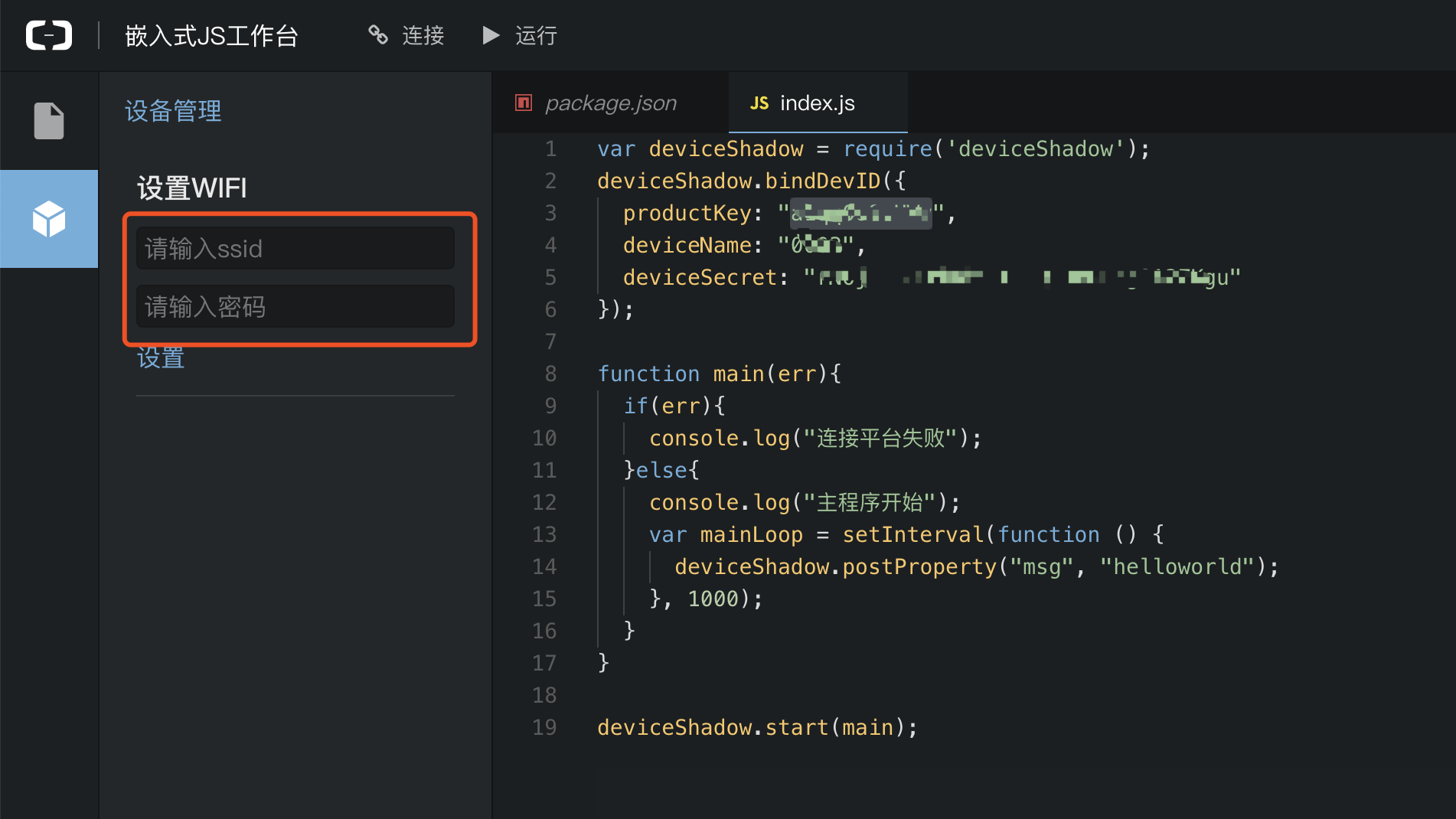Click the 嵌入式JS工作台 title
Viewport: 1456px width, 819px height.
[x=211, y=35]
